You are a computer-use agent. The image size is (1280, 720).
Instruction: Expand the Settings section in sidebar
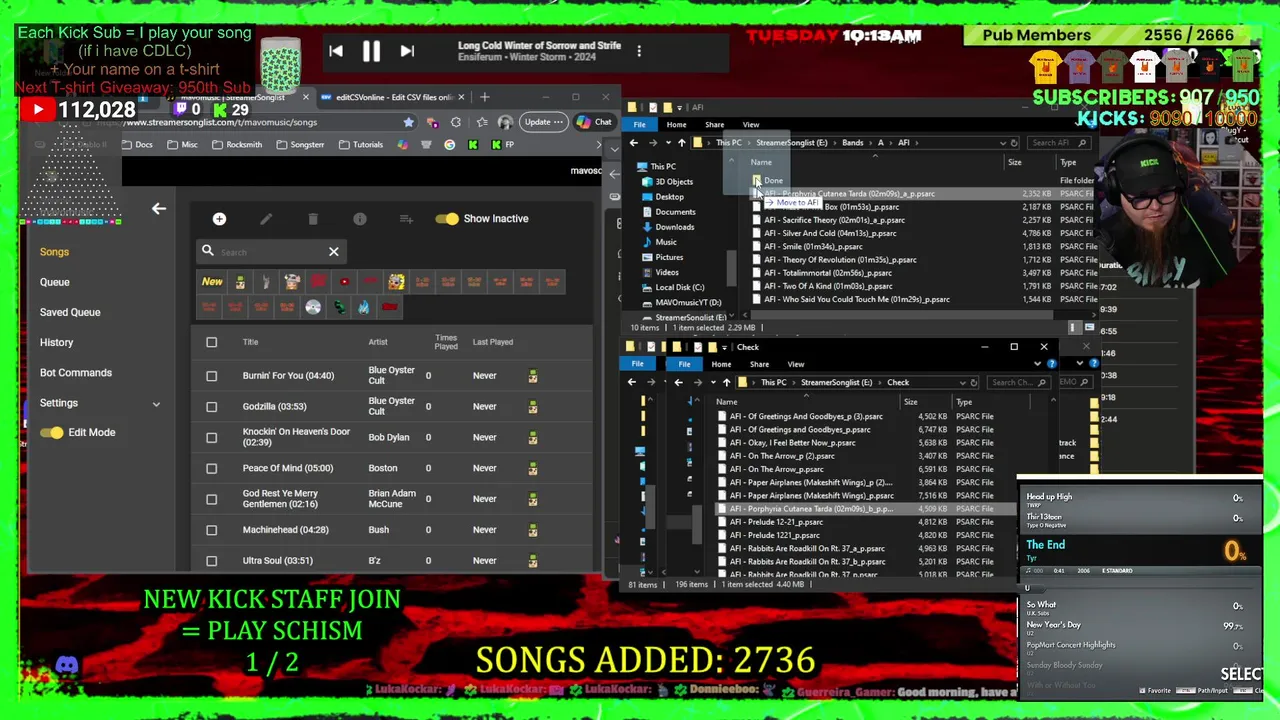(x=156, y=404)
